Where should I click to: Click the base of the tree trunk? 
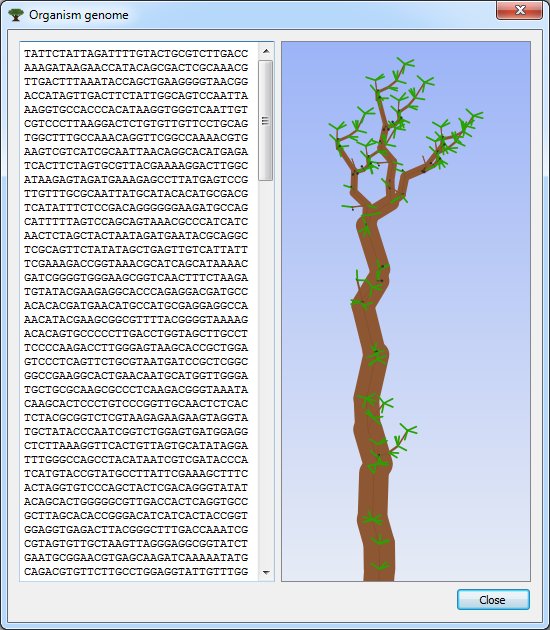[x=379, y=571]
